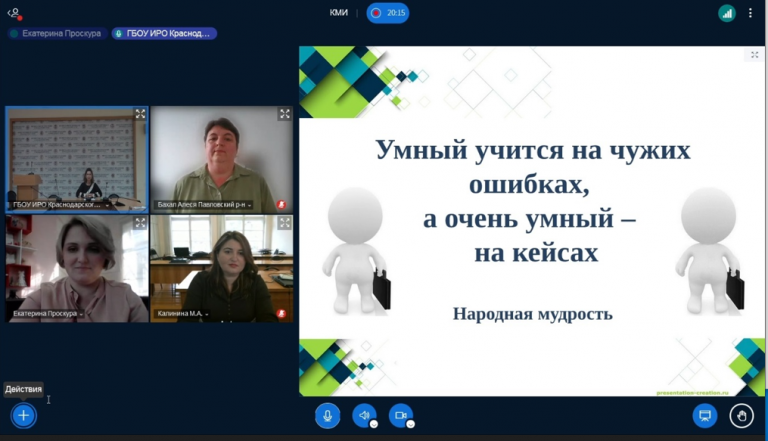Click the ГБОУ ИРО Краснод... speaker chip
This screenshot has width=768, height=441.
click(164, 33)
